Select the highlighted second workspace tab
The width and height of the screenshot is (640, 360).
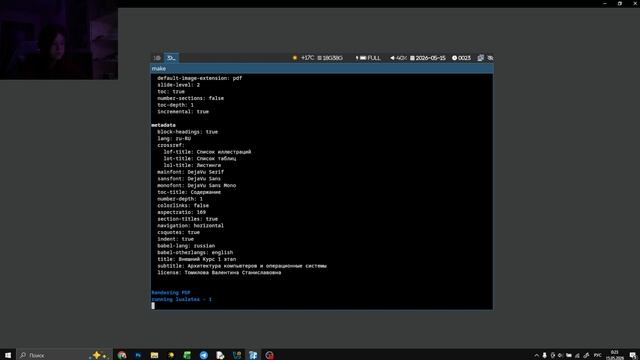[x=171, y=58]
